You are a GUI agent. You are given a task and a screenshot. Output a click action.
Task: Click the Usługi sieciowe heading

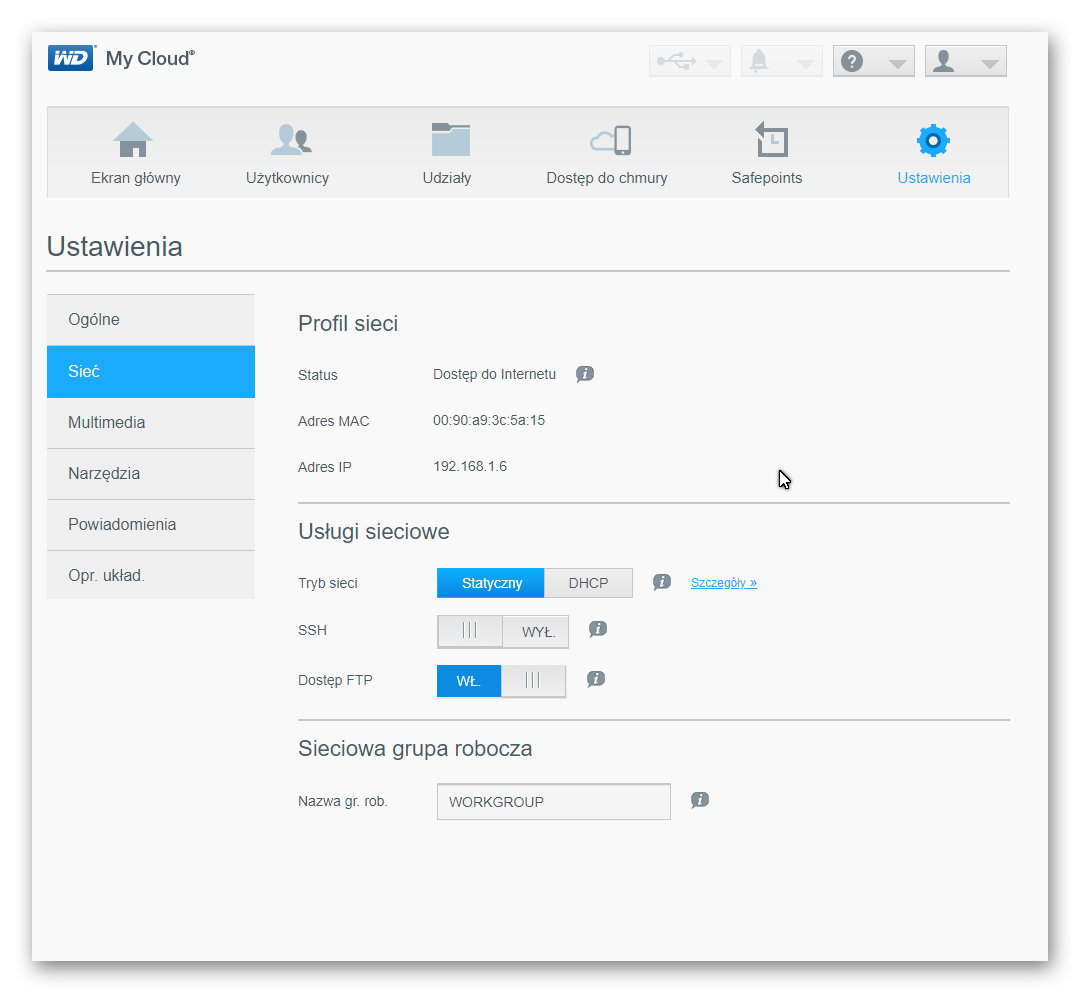coord(374,532)
